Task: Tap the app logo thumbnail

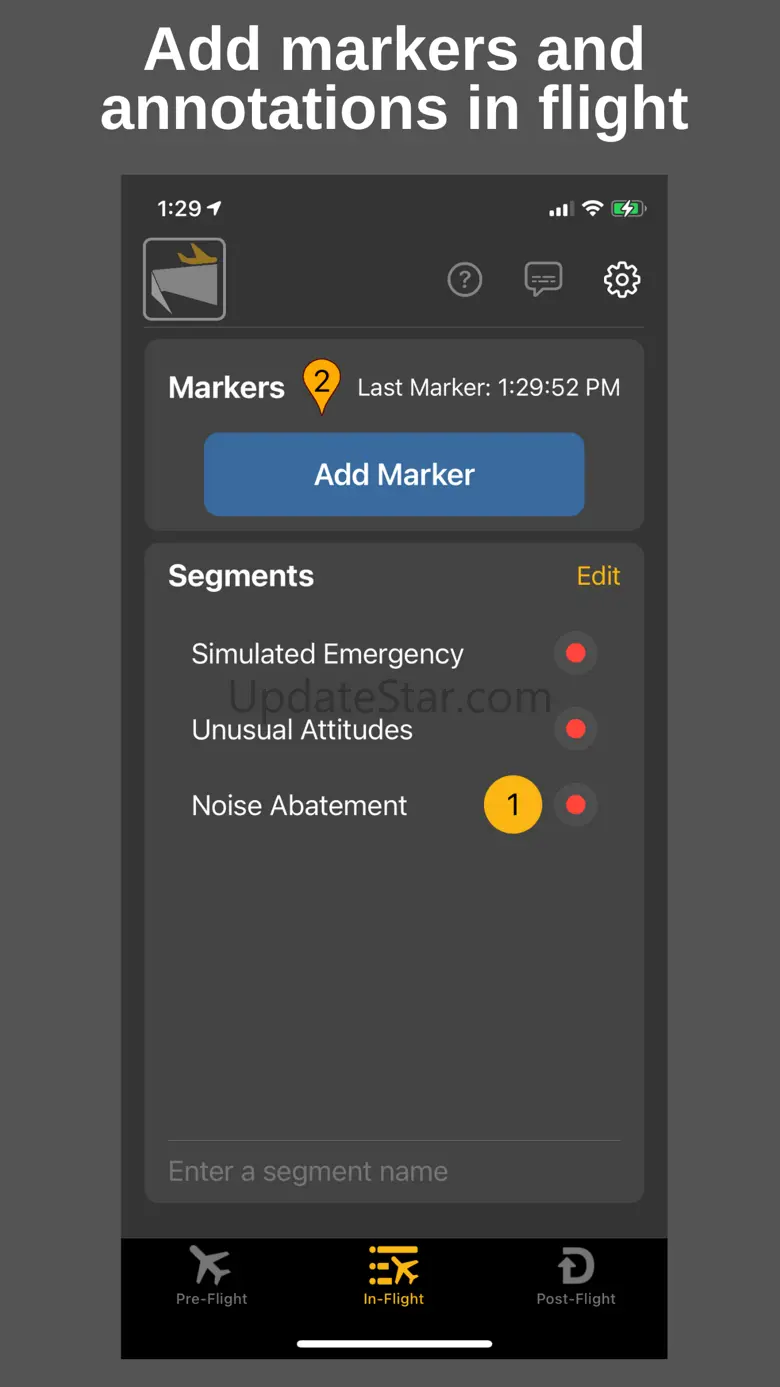Action: click(184, 279)
